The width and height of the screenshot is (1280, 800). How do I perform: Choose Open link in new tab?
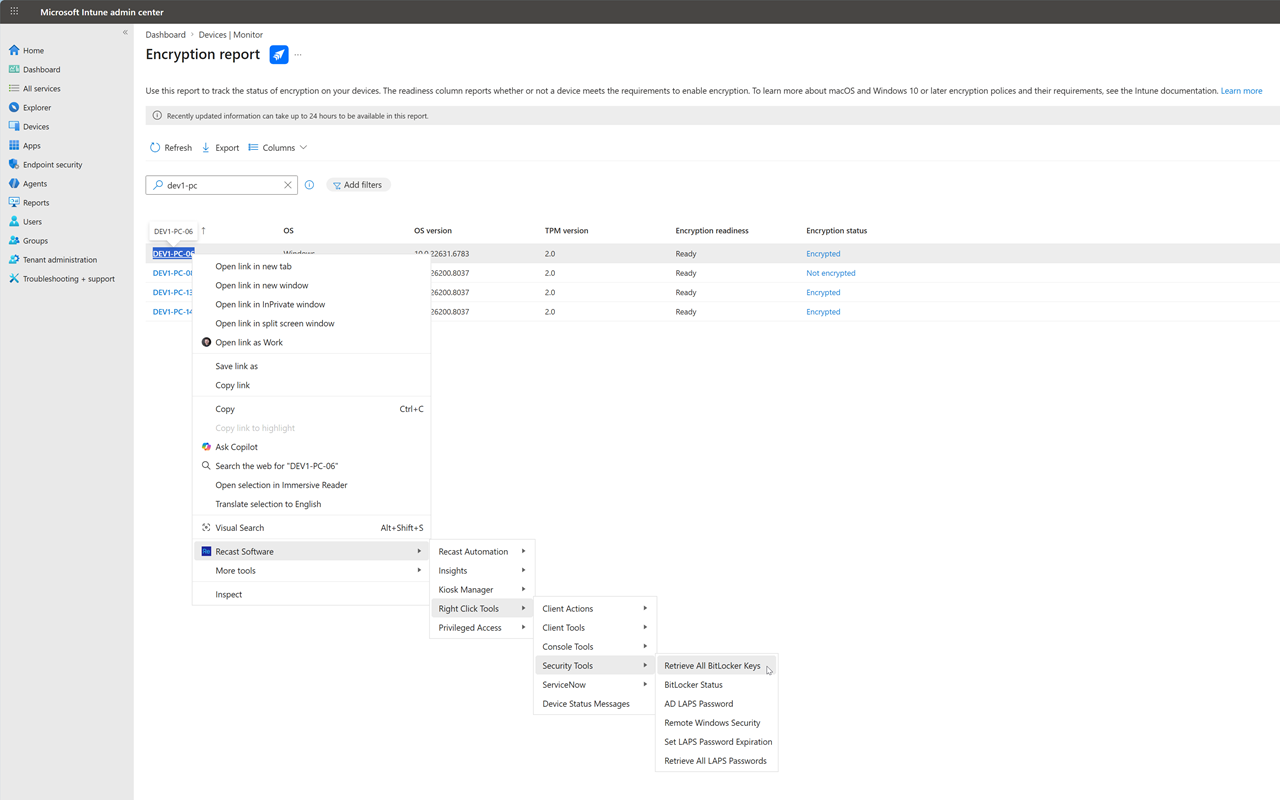pos(311,266)
